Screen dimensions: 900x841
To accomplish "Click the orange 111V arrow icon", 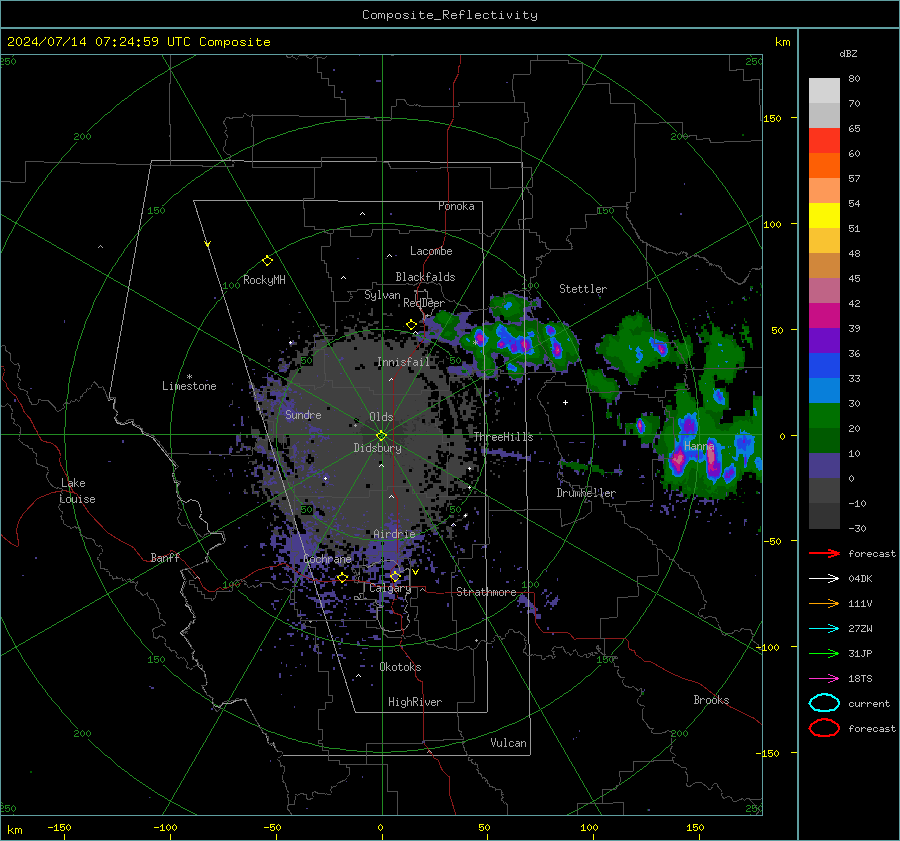I will pyautogui.click(x=824, y=603).
